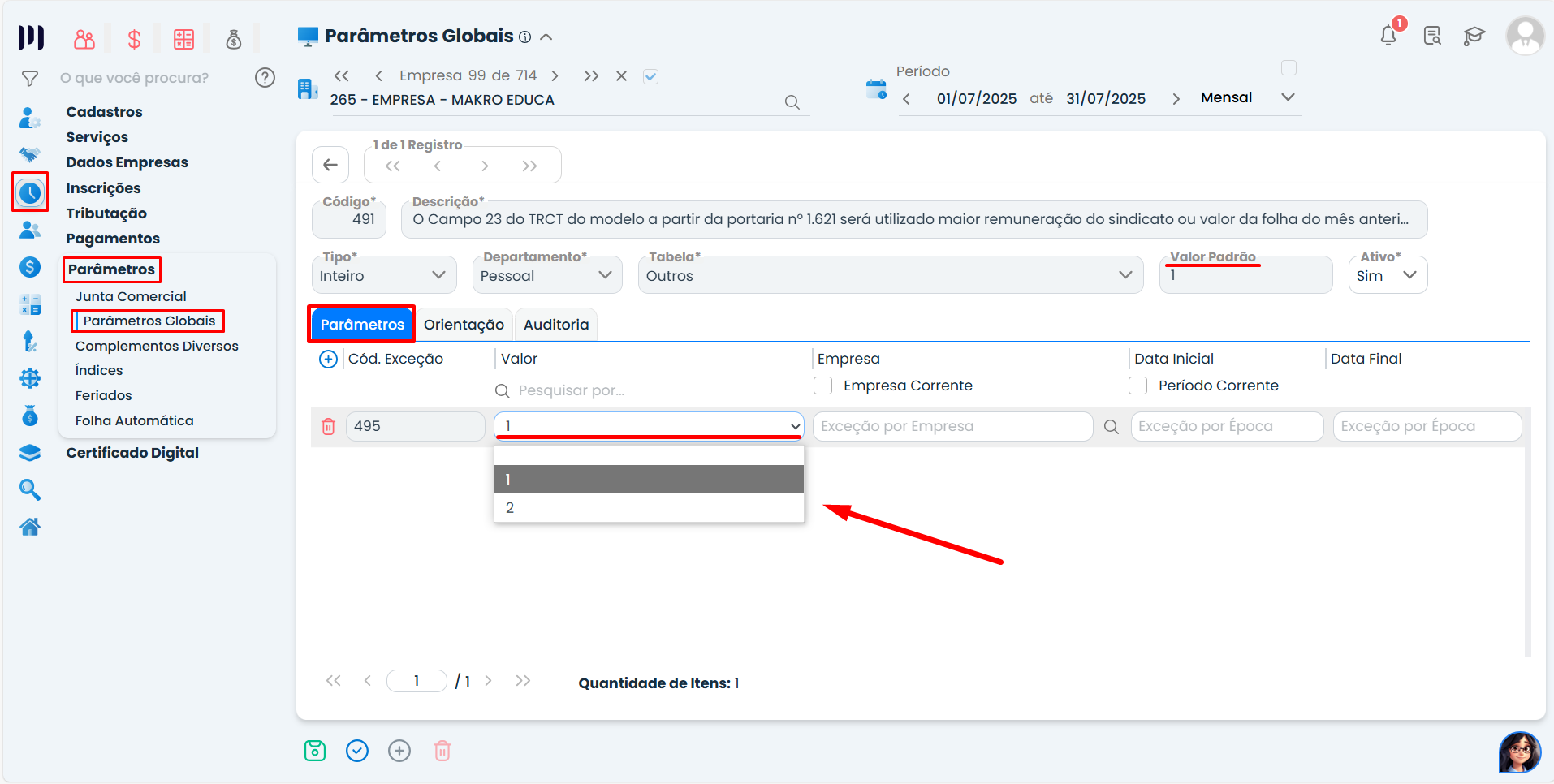Viewport: 1554px width, 784px height.
Task: Open the dollar sign module in top bar
Action: click(135, 39)
